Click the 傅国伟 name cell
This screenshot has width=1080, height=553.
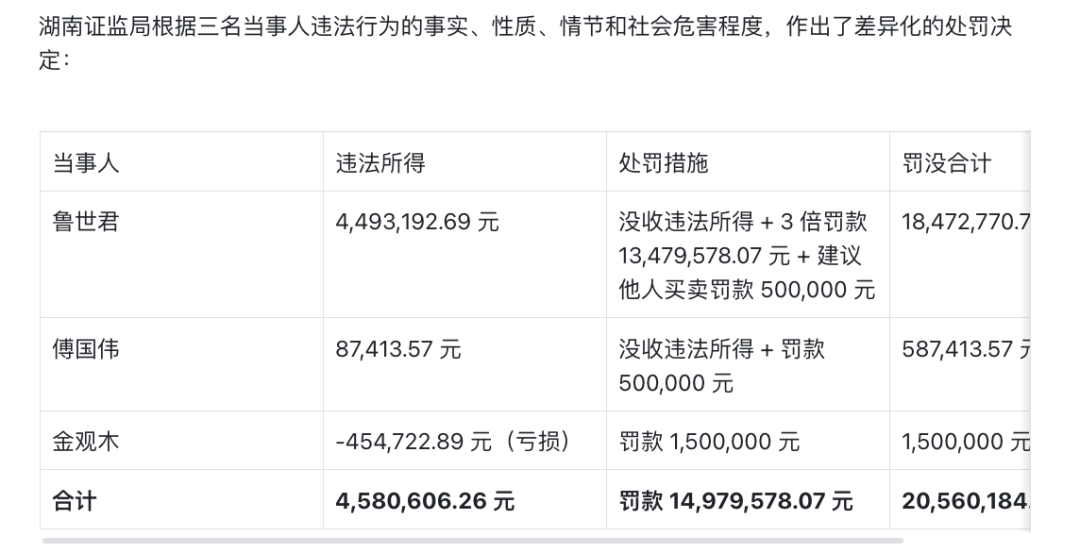point(86,349)
